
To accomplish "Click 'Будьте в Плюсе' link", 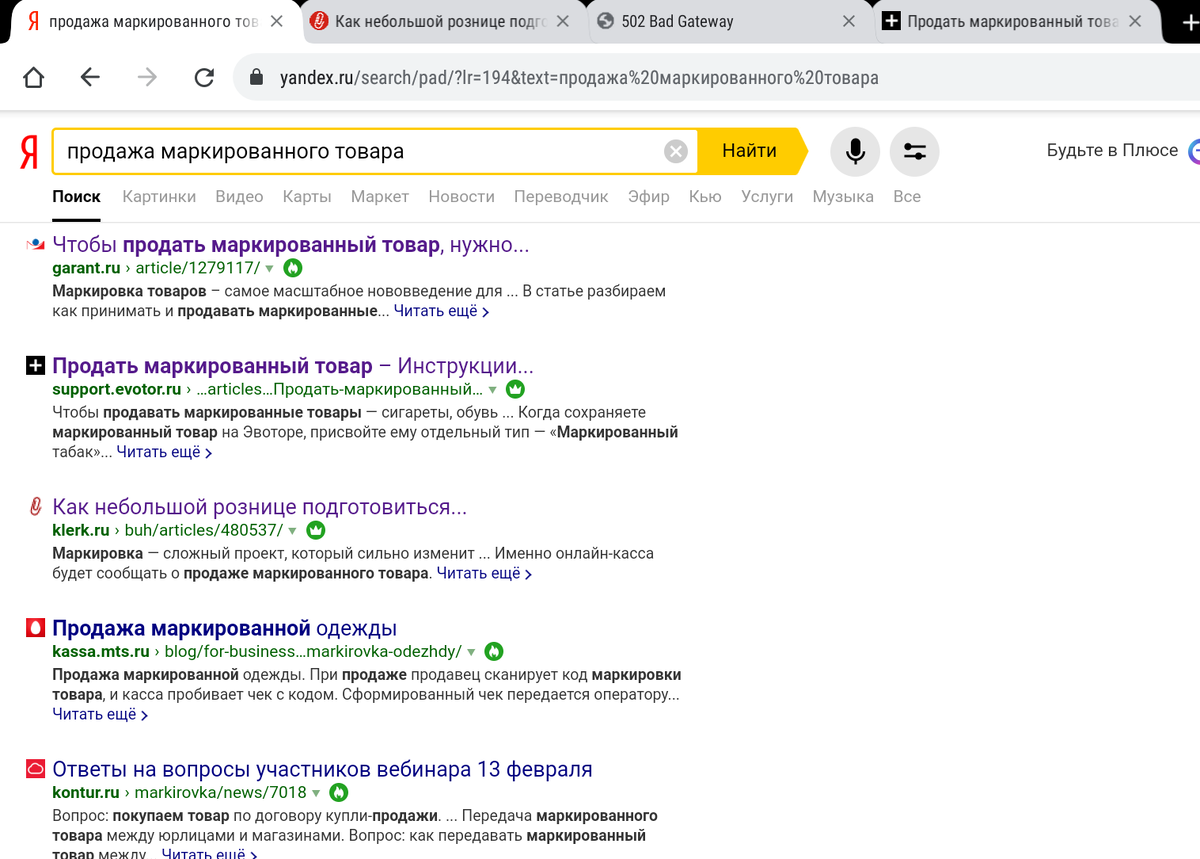I will [x=1112, y=151].
